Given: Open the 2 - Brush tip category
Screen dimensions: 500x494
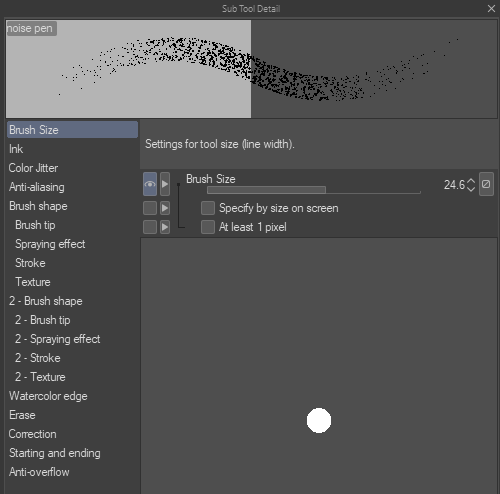Looking at the screenshot, I should tap(72, 320).
